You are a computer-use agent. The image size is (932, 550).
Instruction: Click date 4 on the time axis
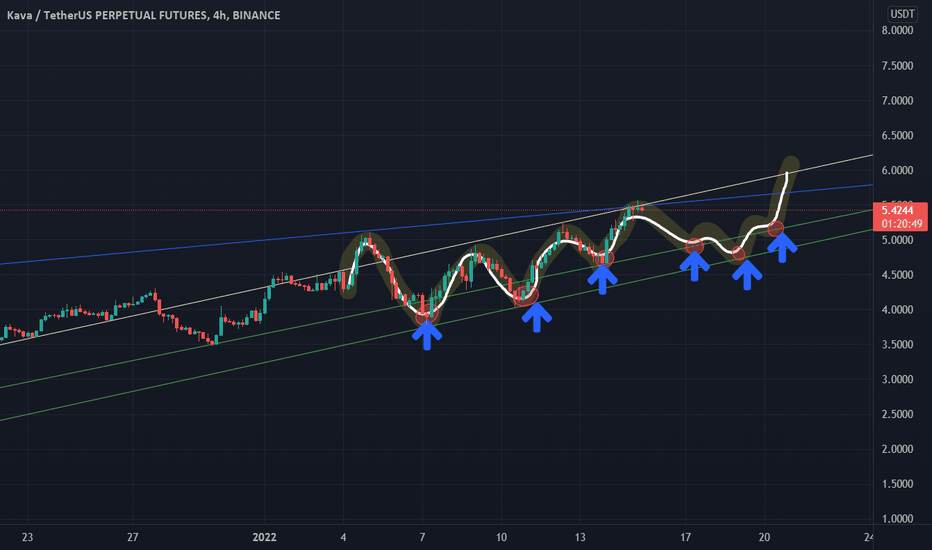click(x=343, y=538)
